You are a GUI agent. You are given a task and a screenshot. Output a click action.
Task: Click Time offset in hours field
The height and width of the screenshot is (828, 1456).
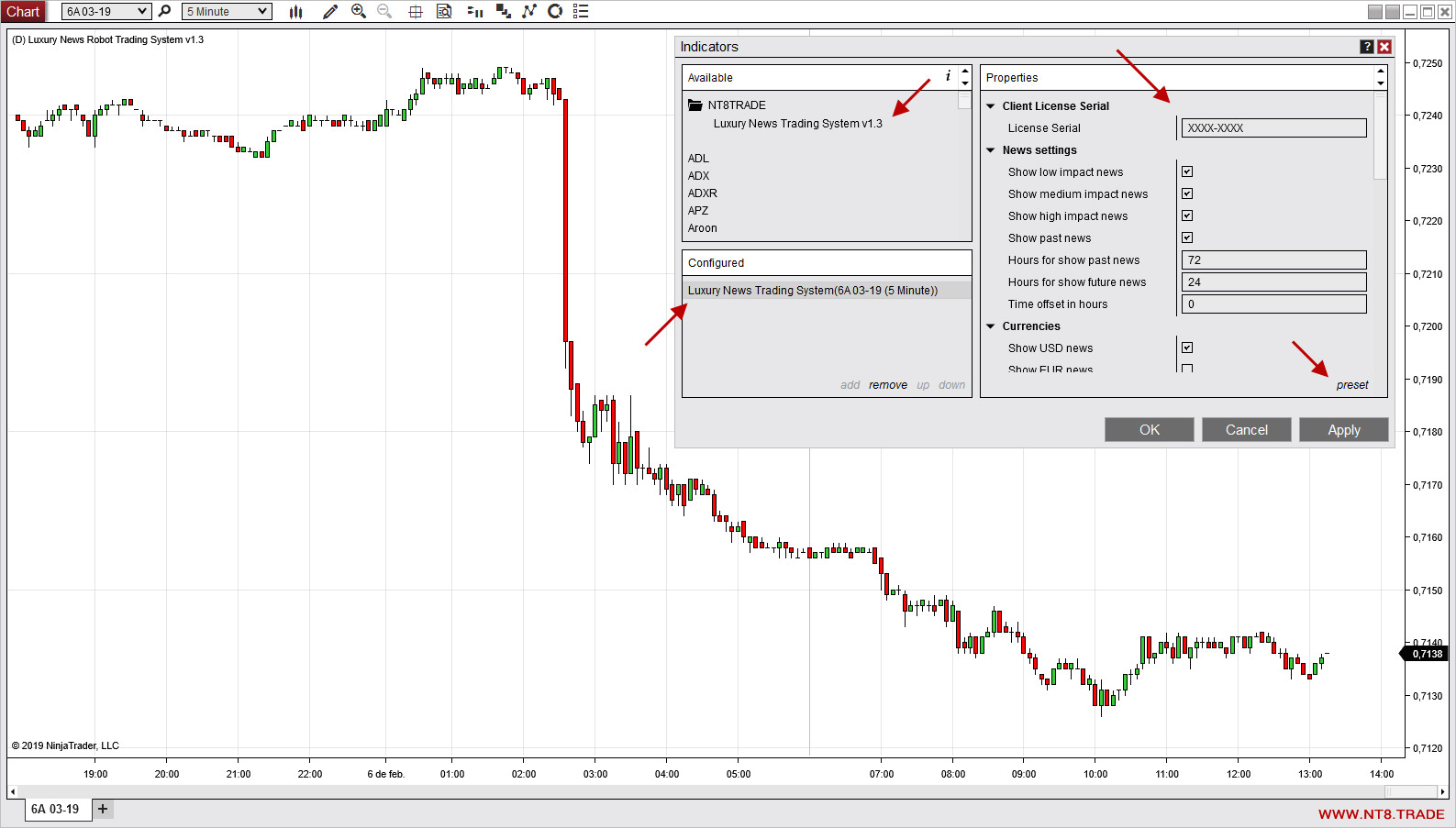pyautogui.click(x=1274, y=304)
